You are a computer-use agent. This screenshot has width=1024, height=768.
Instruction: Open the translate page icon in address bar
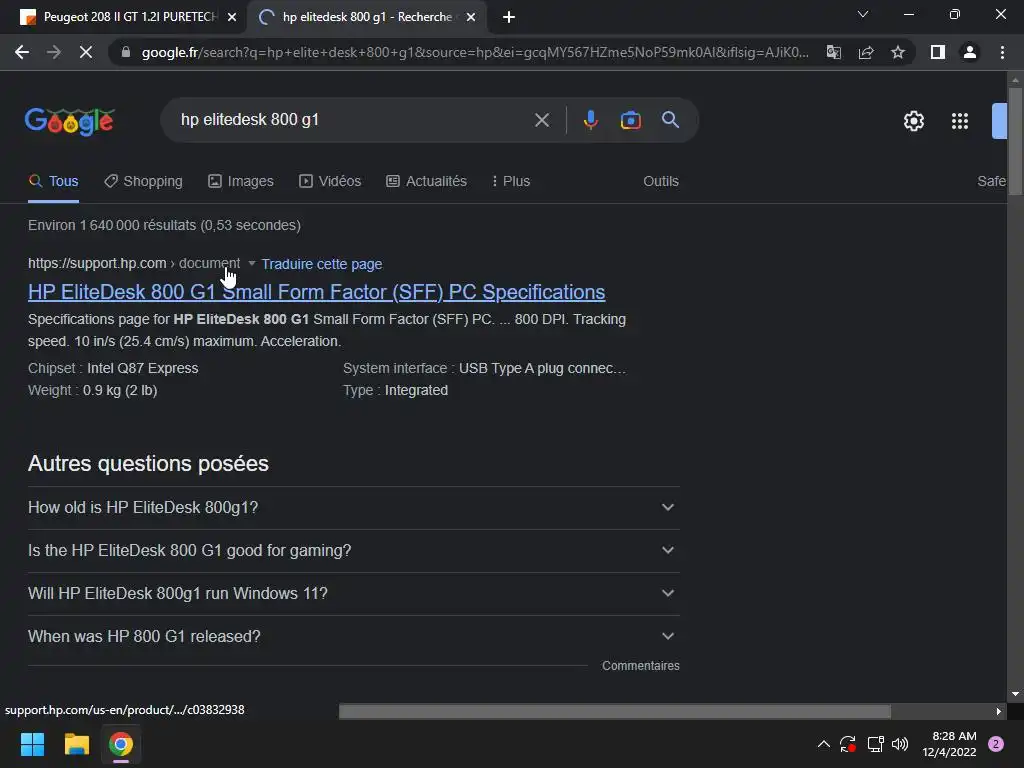coord(834,52)
